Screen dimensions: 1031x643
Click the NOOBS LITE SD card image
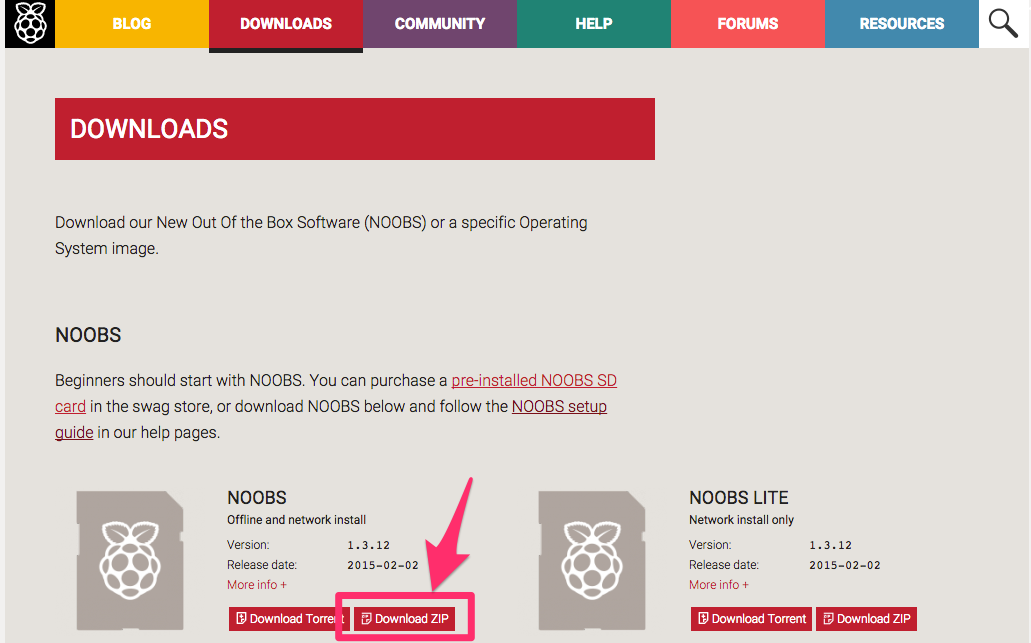(x=592, y=560)
